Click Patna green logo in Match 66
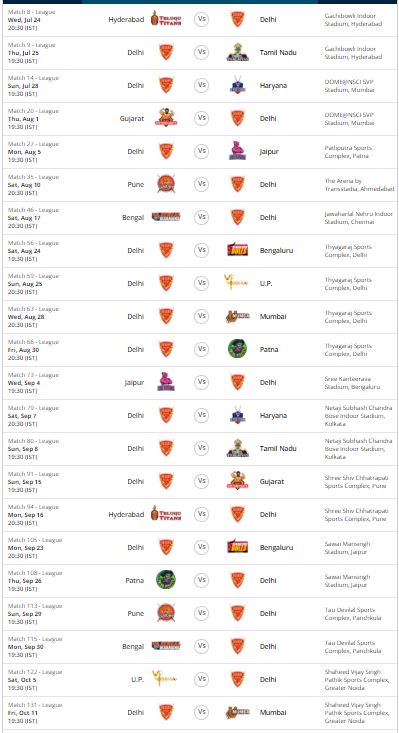This screenshot has width=399, height=733. point(237,349)
